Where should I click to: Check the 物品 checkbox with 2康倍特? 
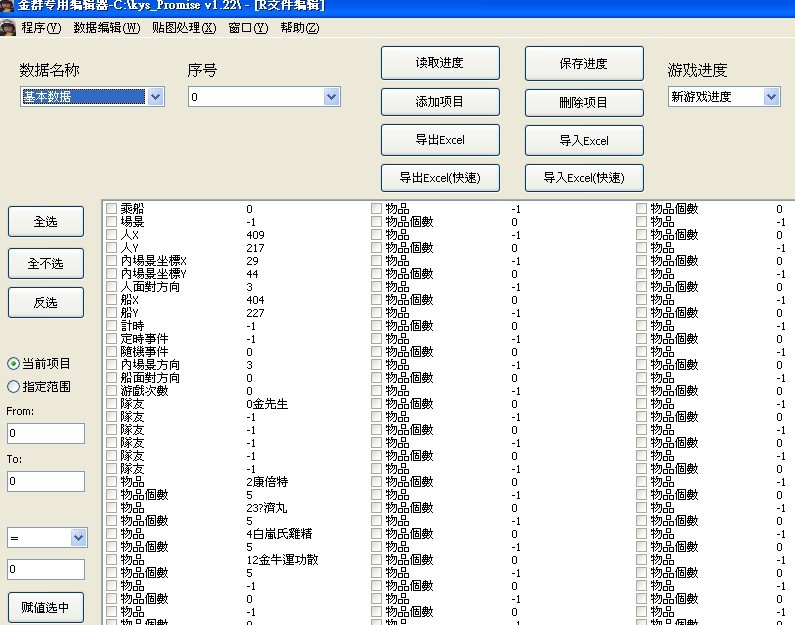112,482
